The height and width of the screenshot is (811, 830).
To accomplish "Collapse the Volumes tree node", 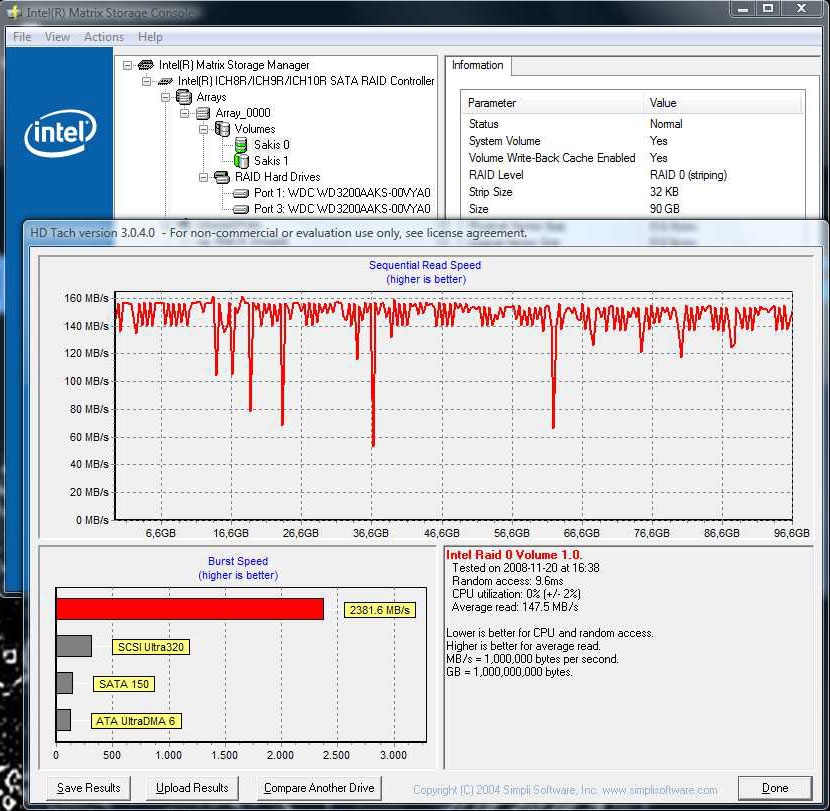I will tap(204, 129).
